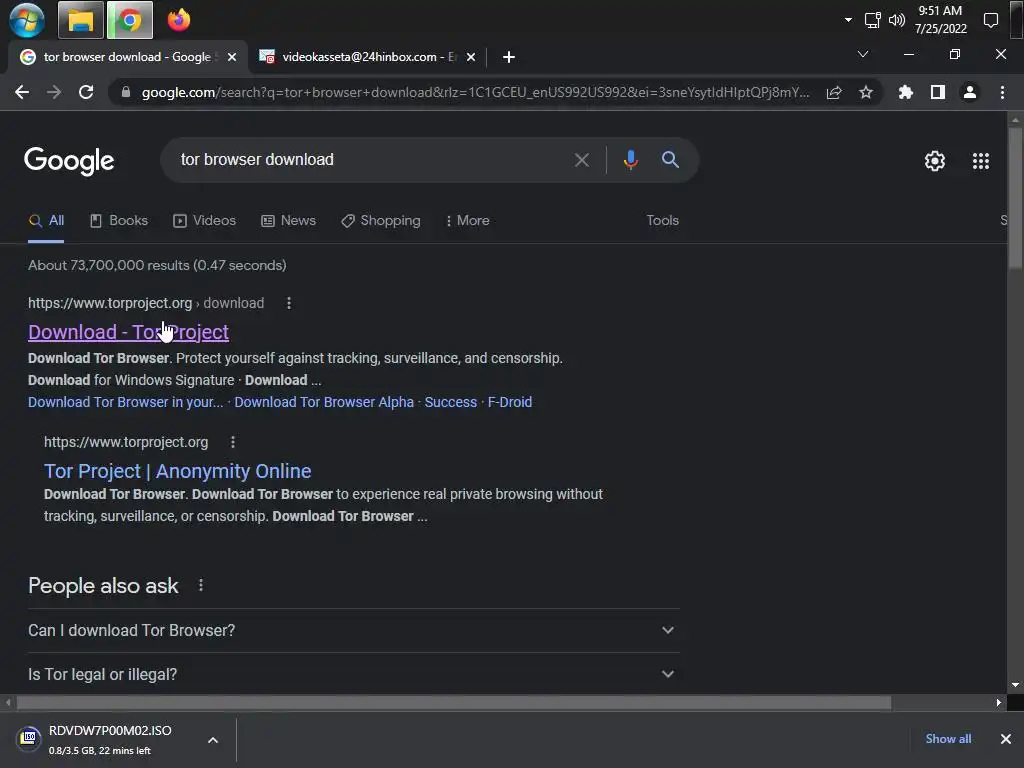Submit search with the magnifier icon
This screenshot has height=768, width=1024.
coord(670,159)
